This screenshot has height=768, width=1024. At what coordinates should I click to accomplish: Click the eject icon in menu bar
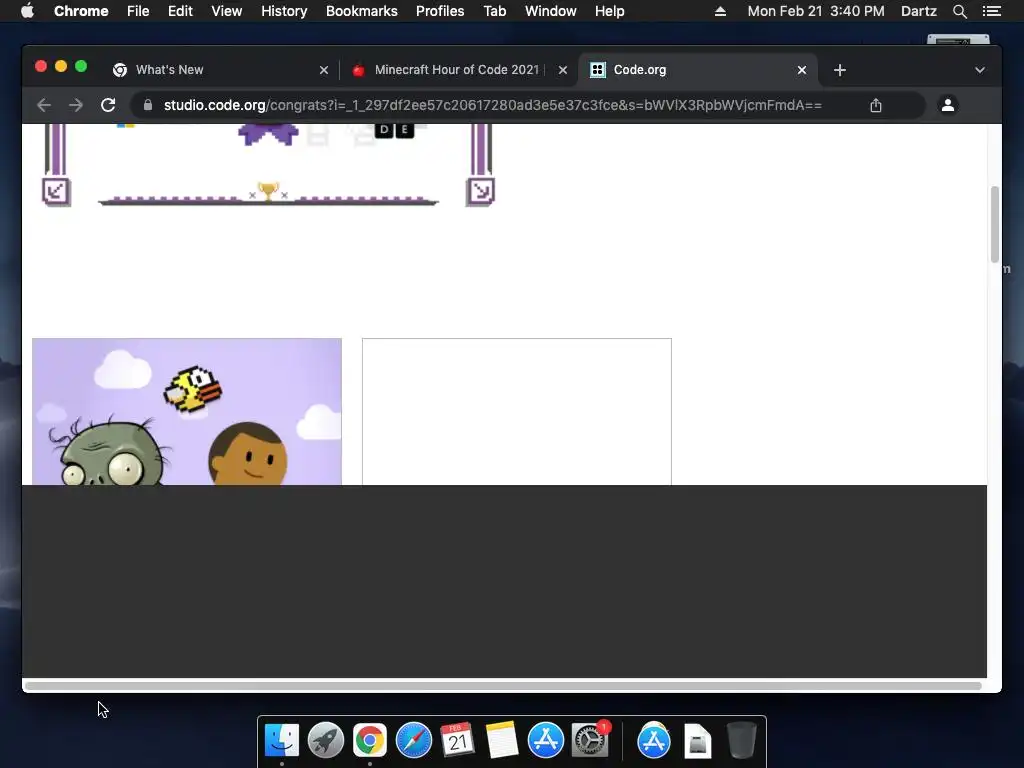tap(720, 11)
